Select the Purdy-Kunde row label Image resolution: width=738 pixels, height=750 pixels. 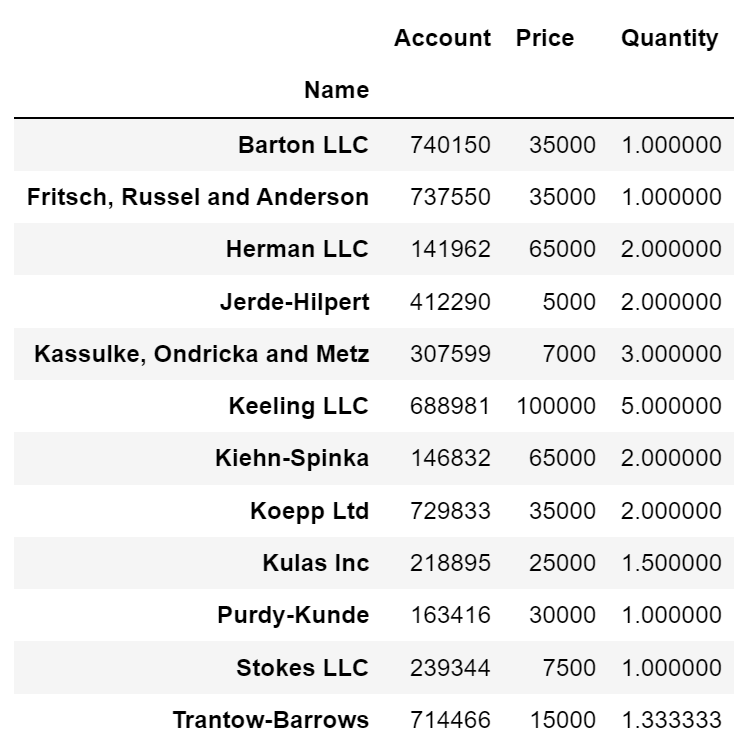pos(293,615)
